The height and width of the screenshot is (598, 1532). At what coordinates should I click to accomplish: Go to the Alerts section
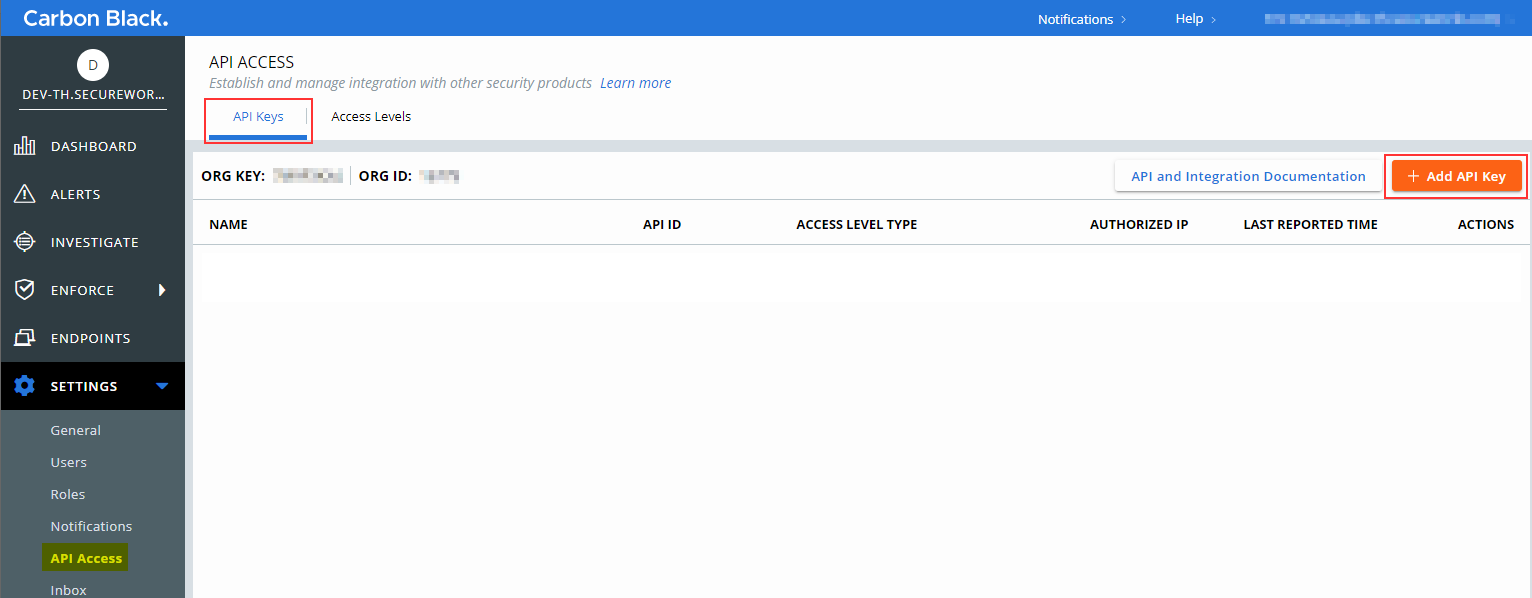[x=93, y=194]
